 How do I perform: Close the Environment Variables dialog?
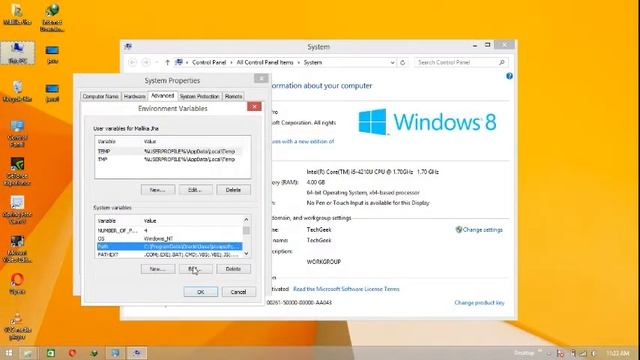[254, 107]
